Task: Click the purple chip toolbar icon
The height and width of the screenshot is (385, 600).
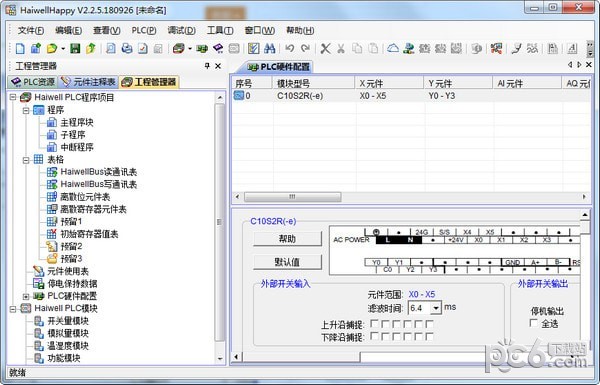Action: click(x=218, y=49)
